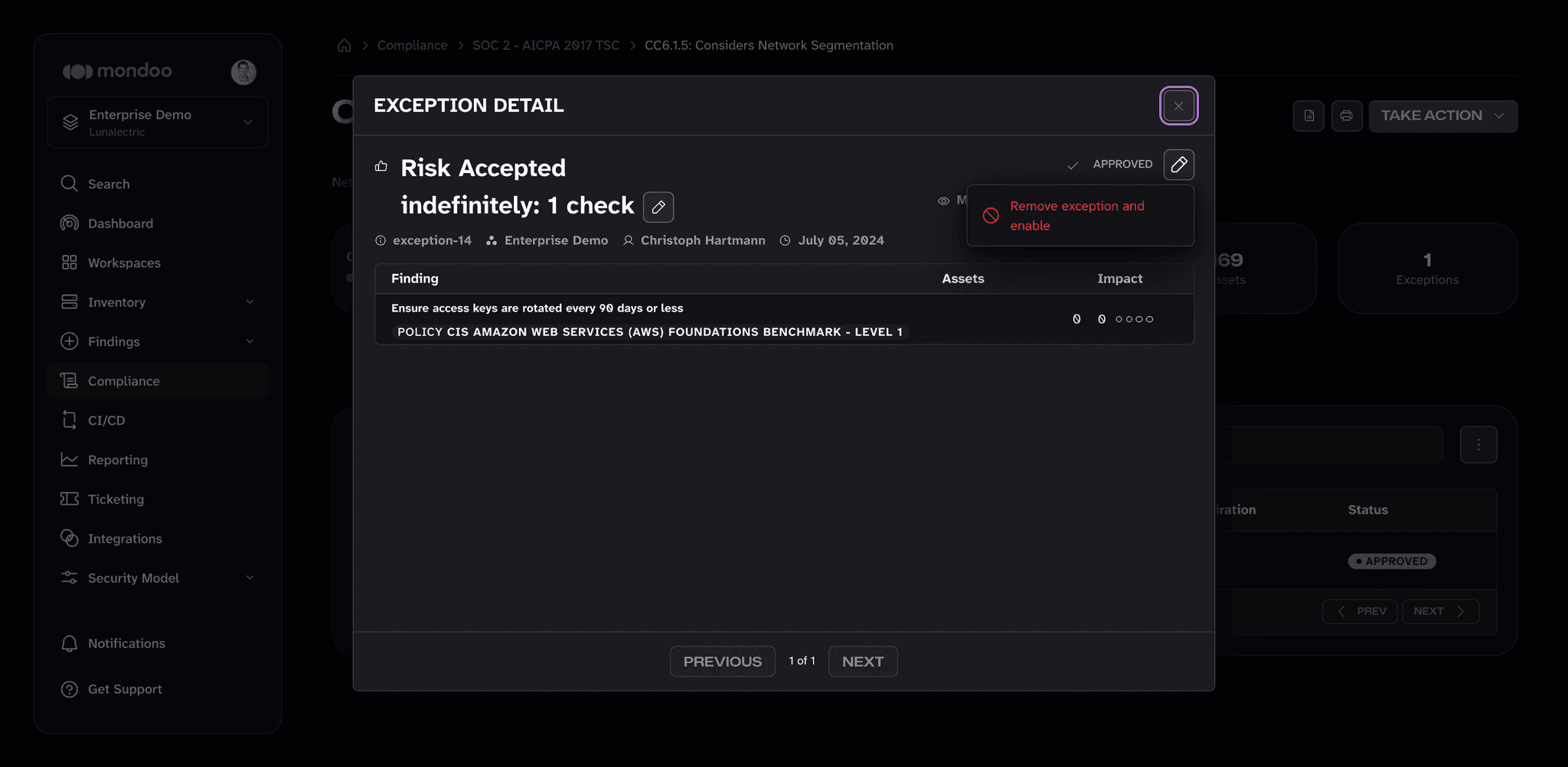Open Workspaces from sidebar
Image resolution: width=1568 pixels, height=767 pixels.
[157, 263]
